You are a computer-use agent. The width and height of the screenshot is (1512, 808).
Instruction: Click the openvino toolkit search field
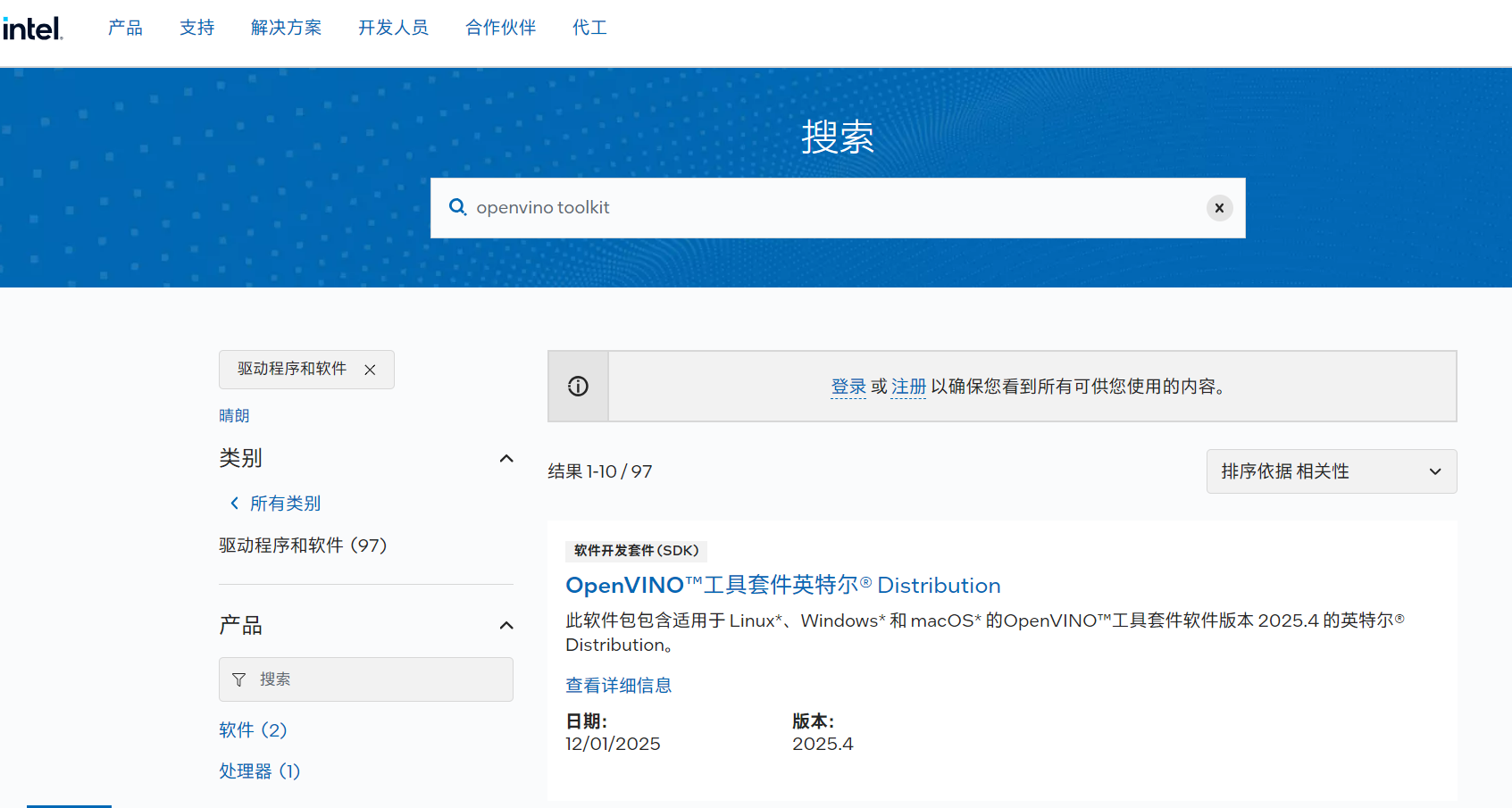[838, 207]
